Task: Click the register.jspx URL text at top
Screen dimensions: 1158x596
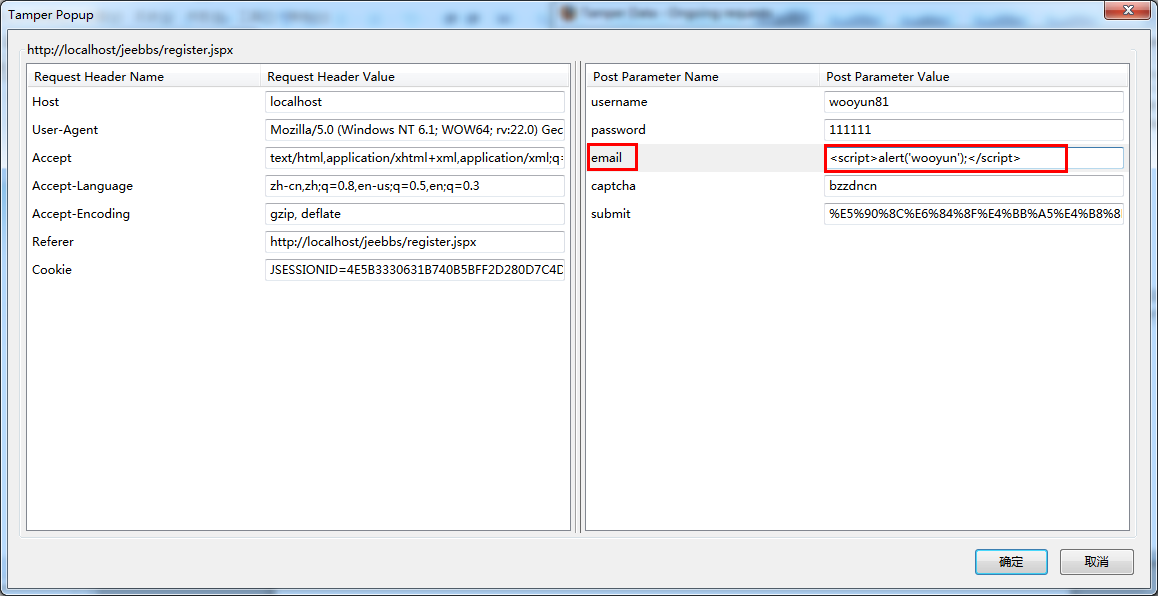Action: click(x=131, y=51)
